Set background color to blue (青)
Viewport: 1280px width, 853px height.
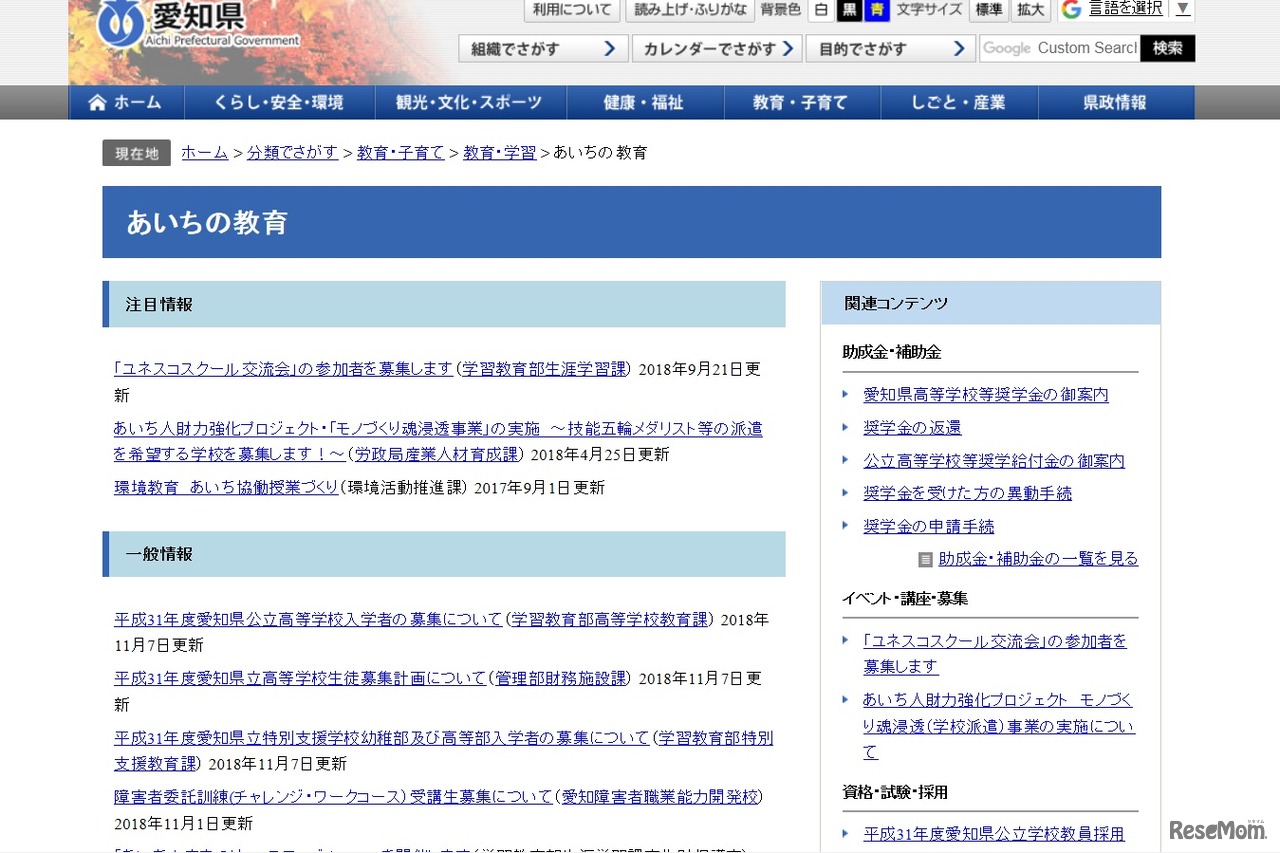877,10
